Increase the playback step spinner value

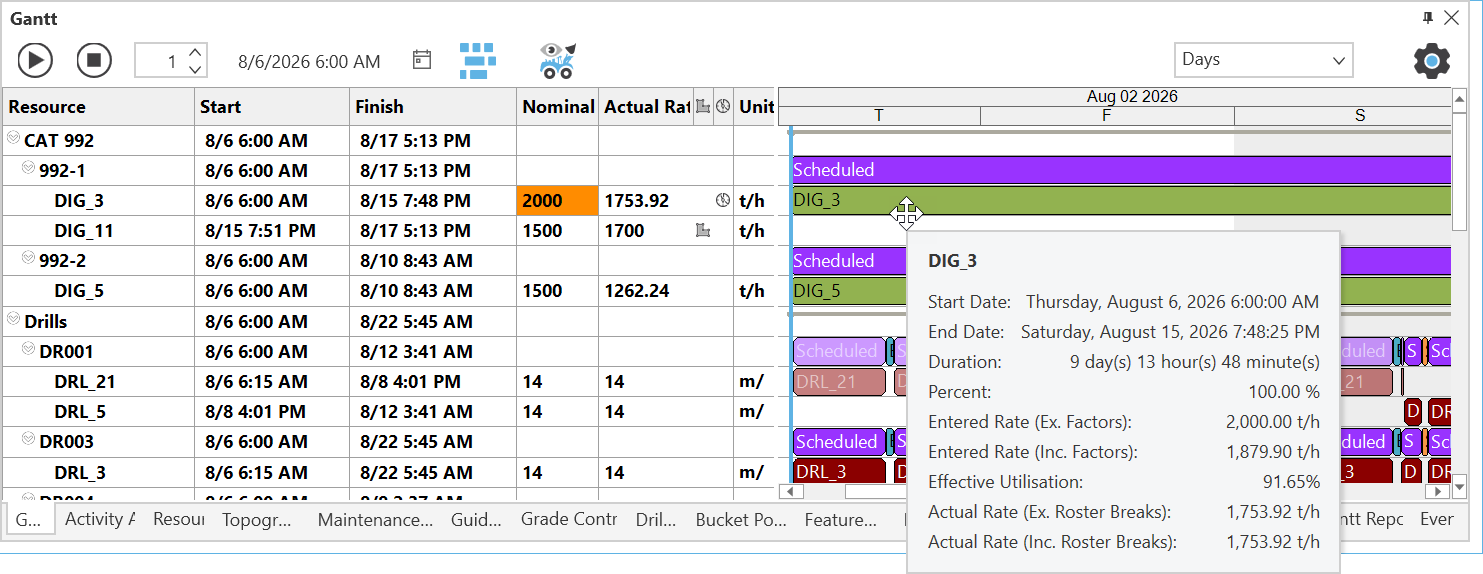coord(196,52)
